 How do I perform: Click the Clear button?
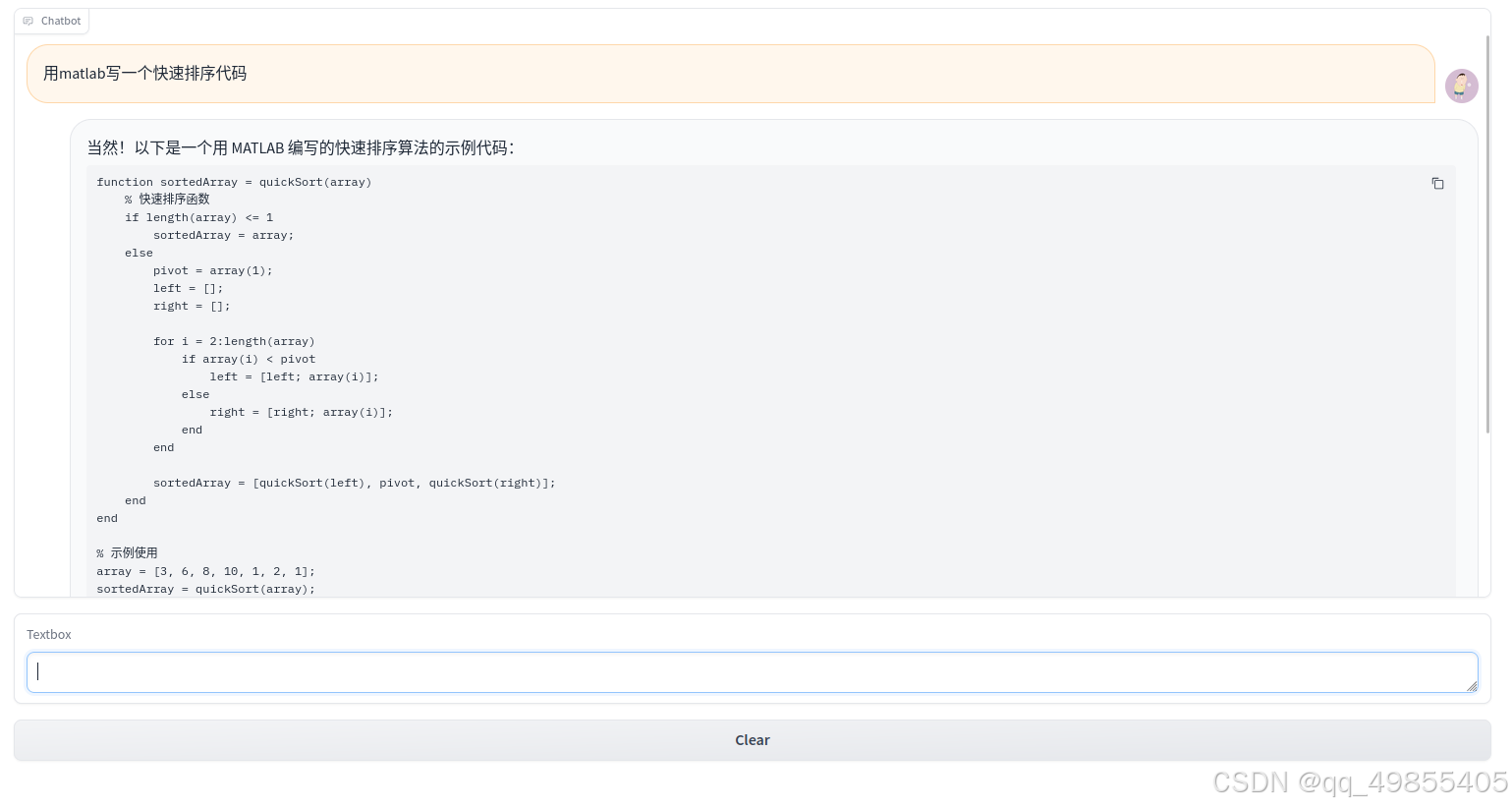(x=753, y=740)
